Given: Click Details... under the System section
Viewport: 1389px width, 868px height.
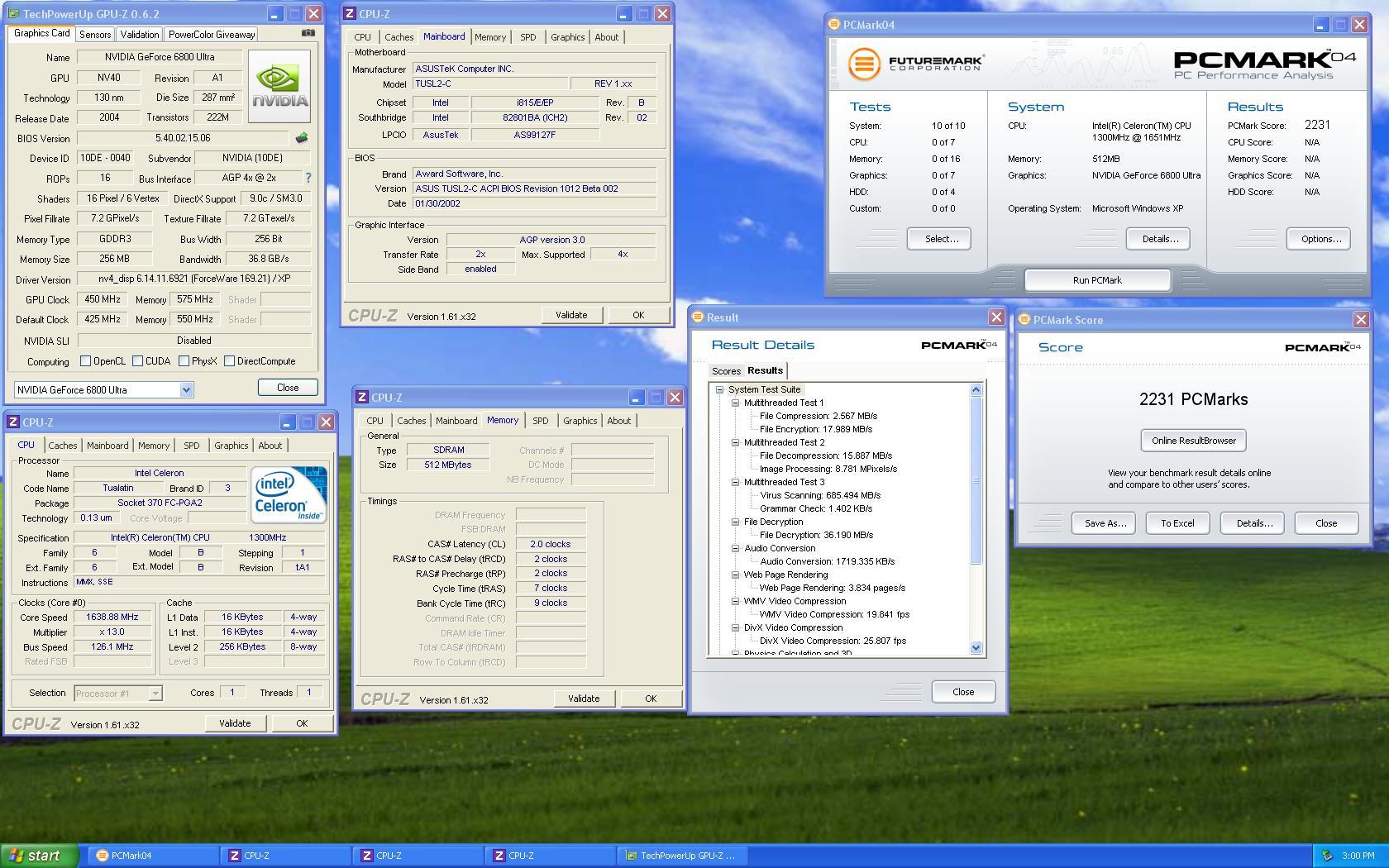Looking at the screenshot, I should click(1158, 239).
